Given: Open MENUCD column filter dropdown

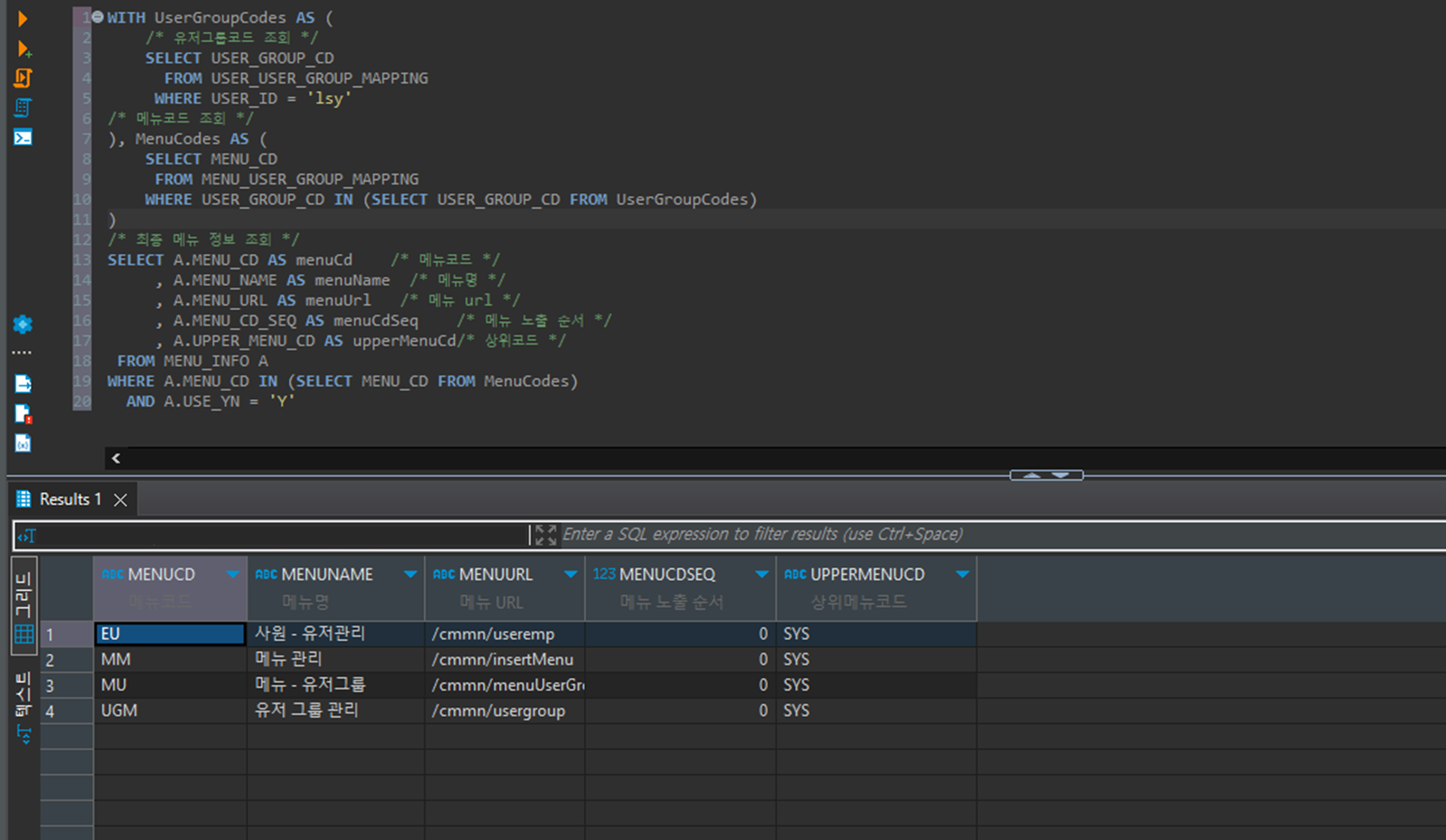Looking at the screenshot, I should click(x=233, y=575).
